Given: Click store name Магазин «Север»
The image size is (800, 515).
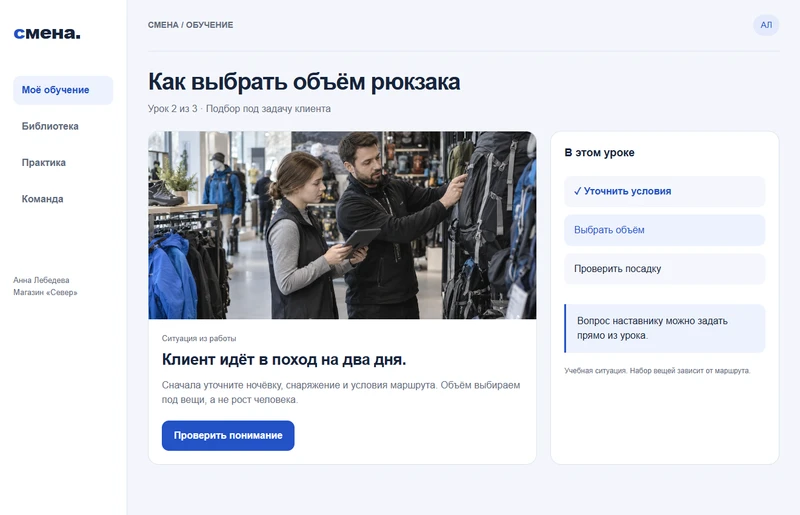Looking at the screenshot, I should click(45, 292).
